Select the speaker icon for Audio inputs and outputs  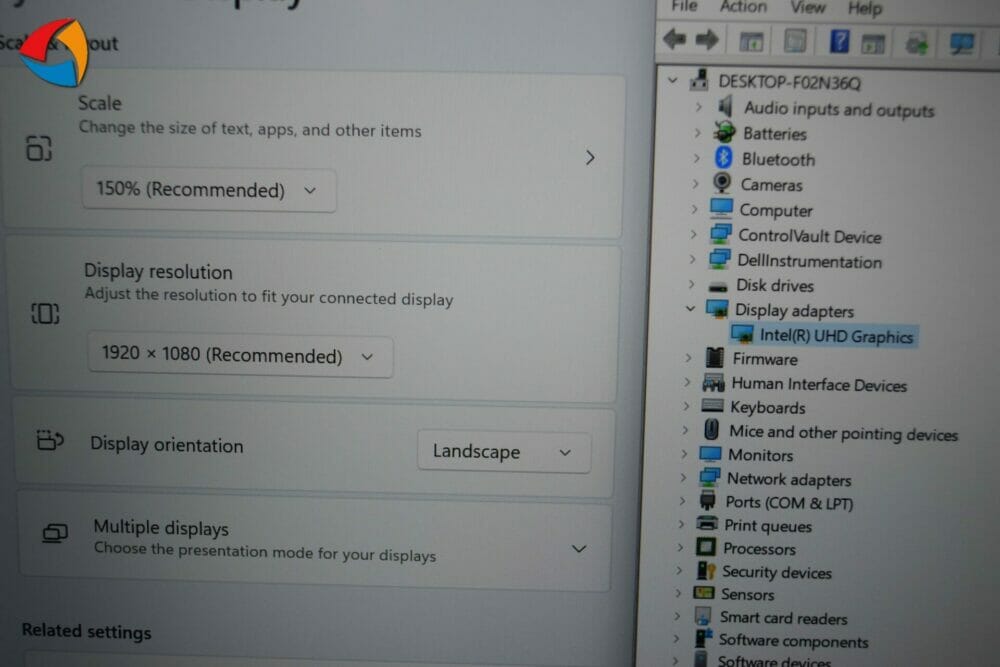coord(725,106)
